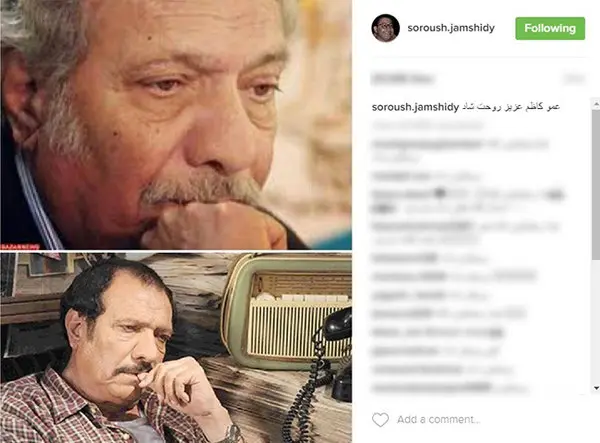Image resolution: width=600 pixels, height=443 pixels.
Task: Click empty scrollbar track below the thumb
Action: (x=596, y=321)
